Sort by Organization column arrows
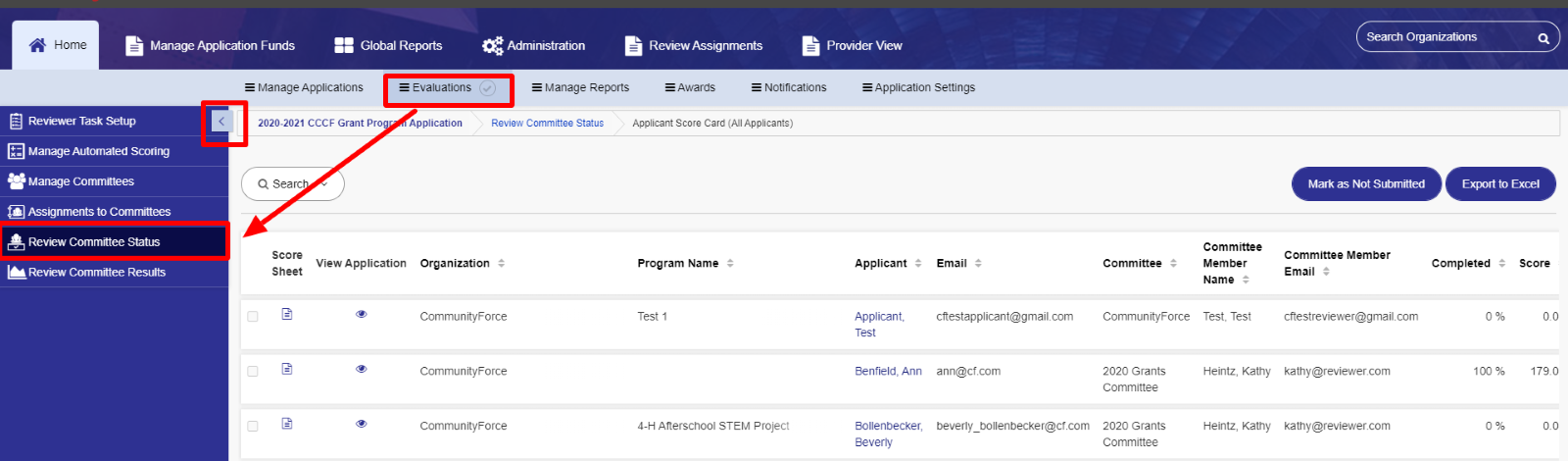Image resolution: width=1568 pixels, height=461 pixels. coord(501,263)
